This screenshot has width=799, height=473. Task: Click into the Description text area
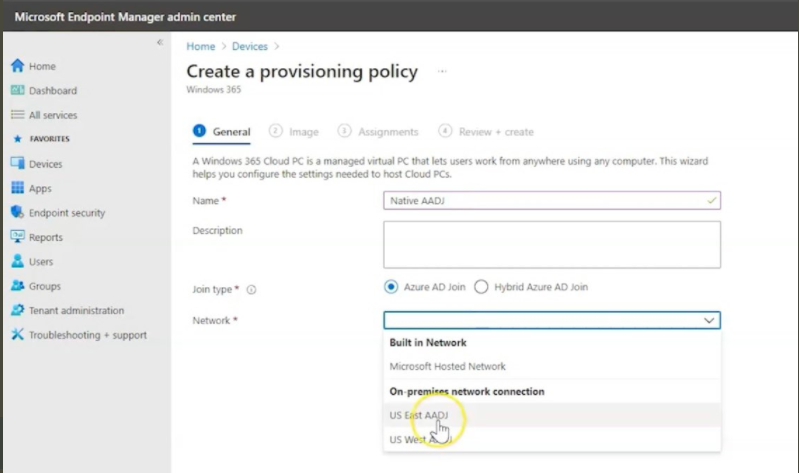pos(552,245)
